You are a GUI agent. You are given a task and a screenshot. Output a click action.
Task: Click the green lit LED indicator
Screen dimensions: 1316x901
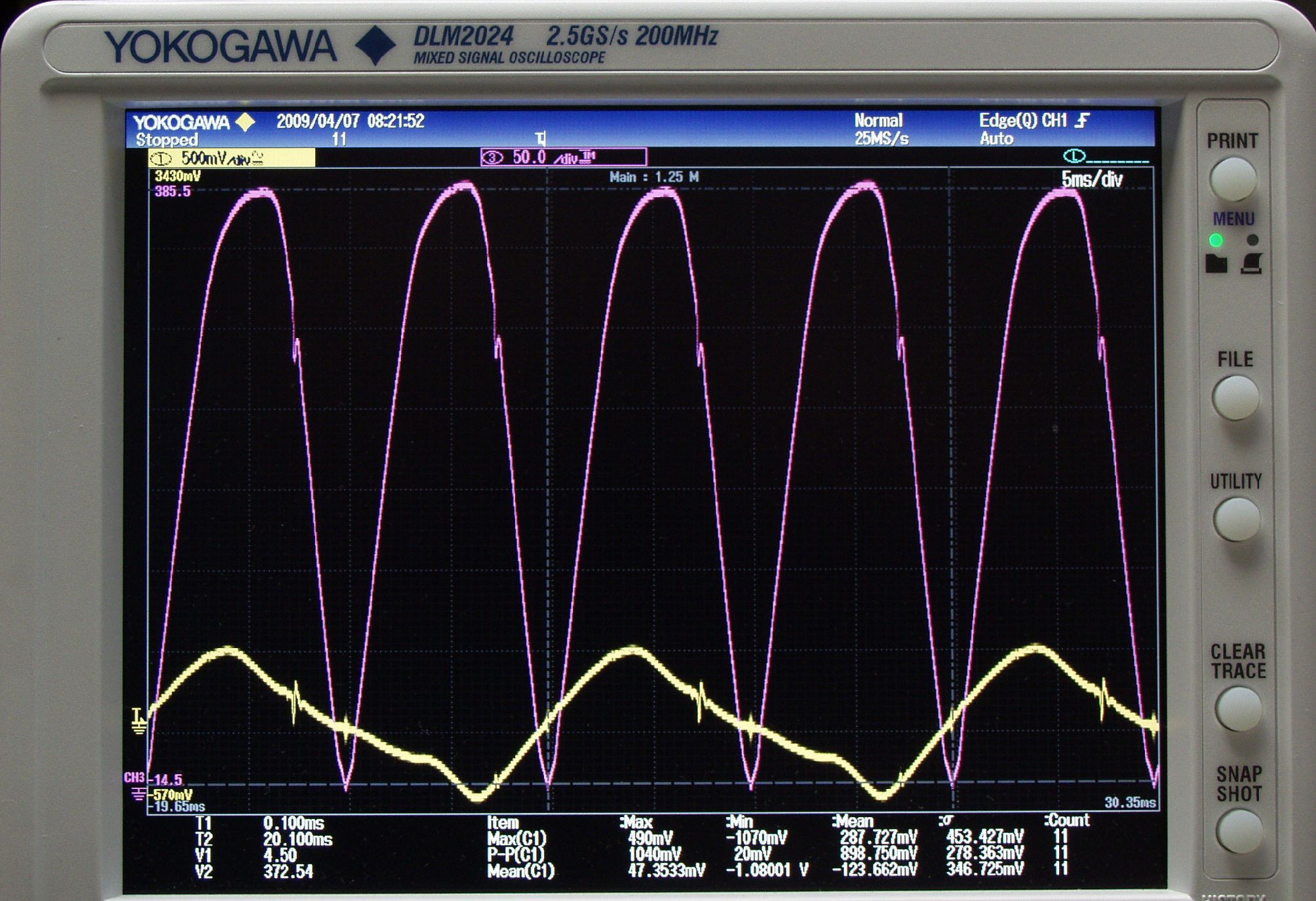tap(1216, 240)
